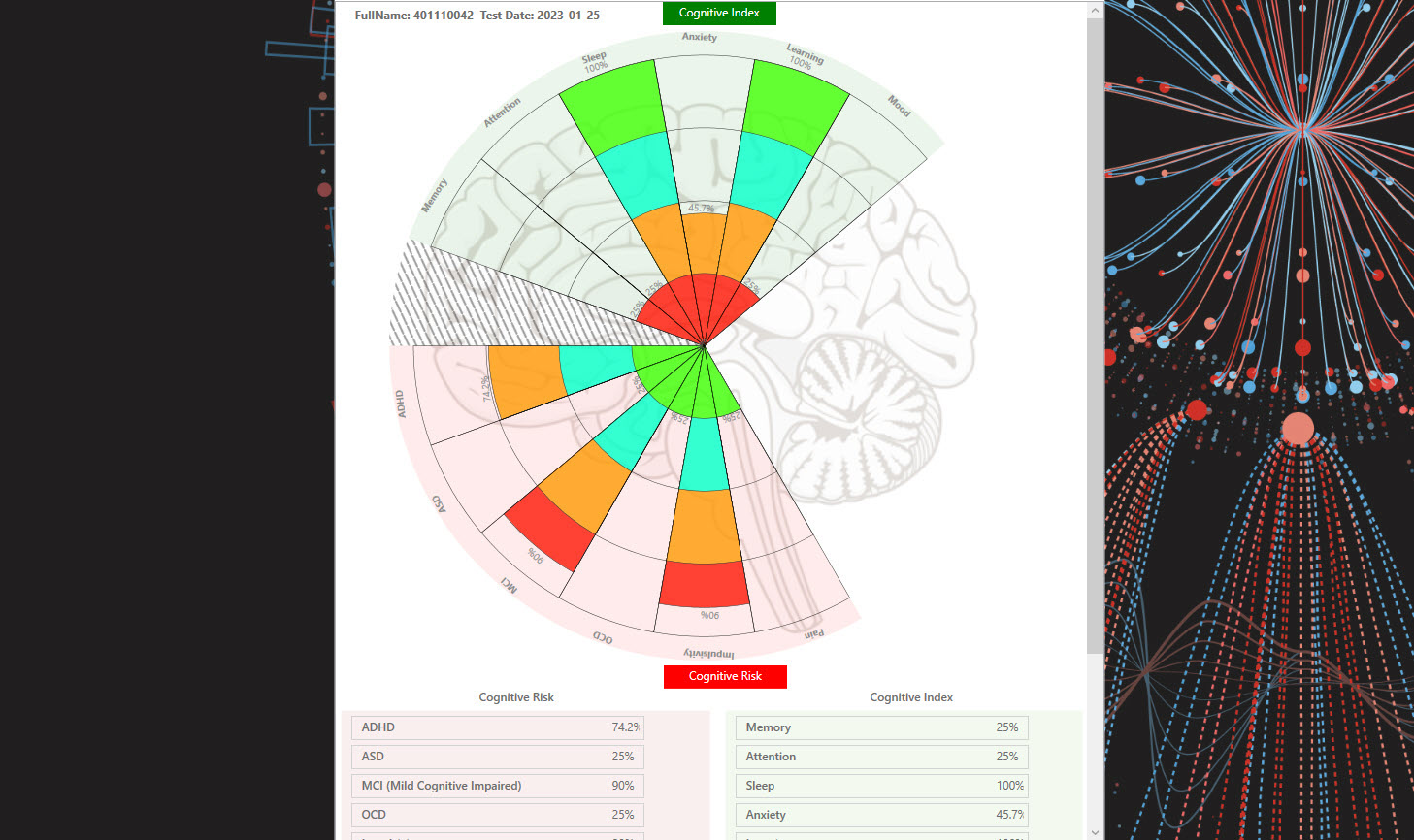Select the Attention row in Cognitive Index table
The width and height of the screenshot is (1414, 840).
point(882,757)
